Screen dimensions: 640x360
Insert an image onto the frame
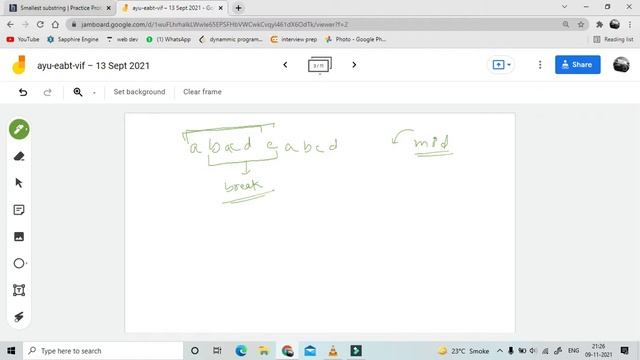(x=19, y=236)
